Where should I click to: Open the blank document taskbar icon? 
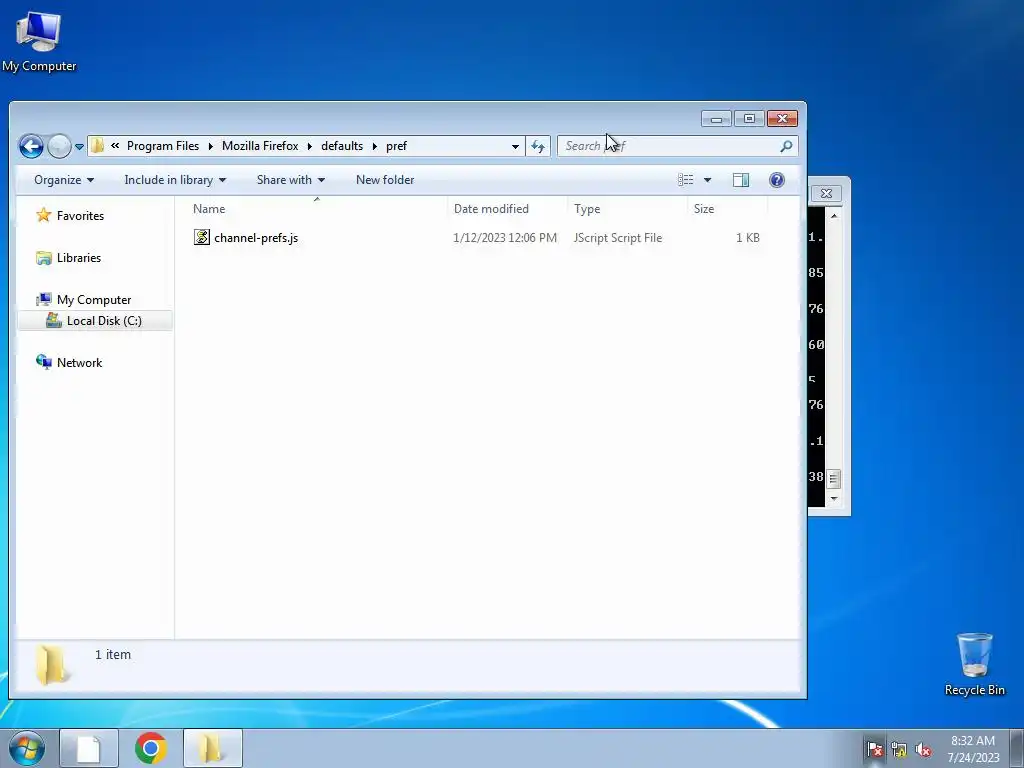pyautogui.click(x=89, y=748)
